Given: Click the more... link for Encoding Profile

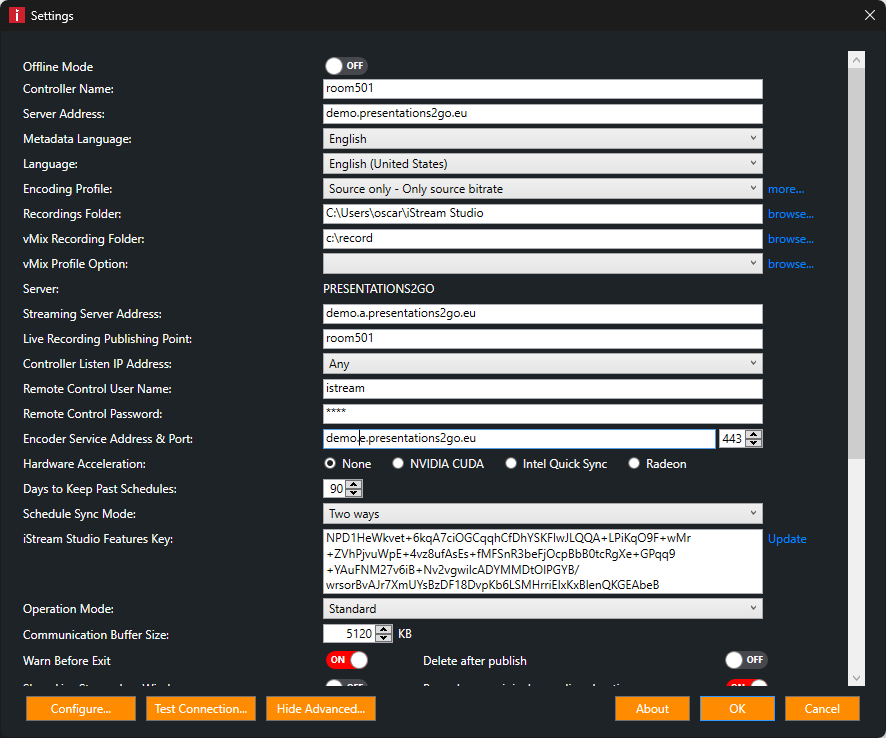Looking at the screenshot, I should pyautogui.click(x=785, y=189).
